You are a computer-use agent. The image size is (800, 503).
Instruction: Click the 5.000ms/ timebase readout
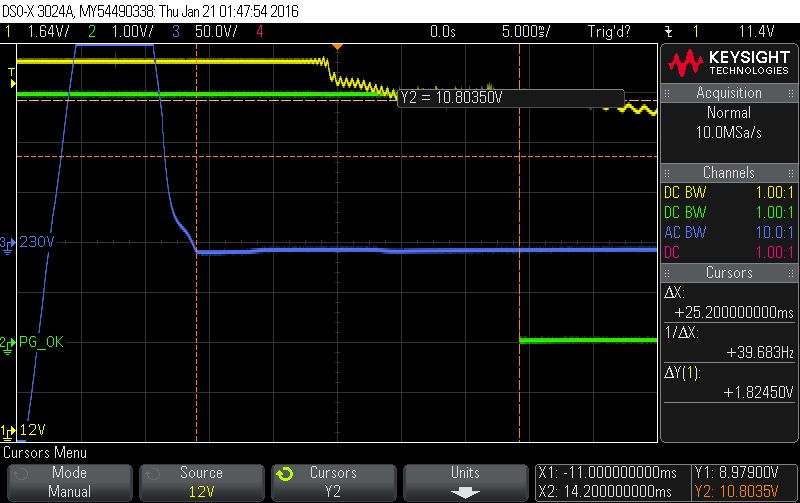(x=526, y=32)
